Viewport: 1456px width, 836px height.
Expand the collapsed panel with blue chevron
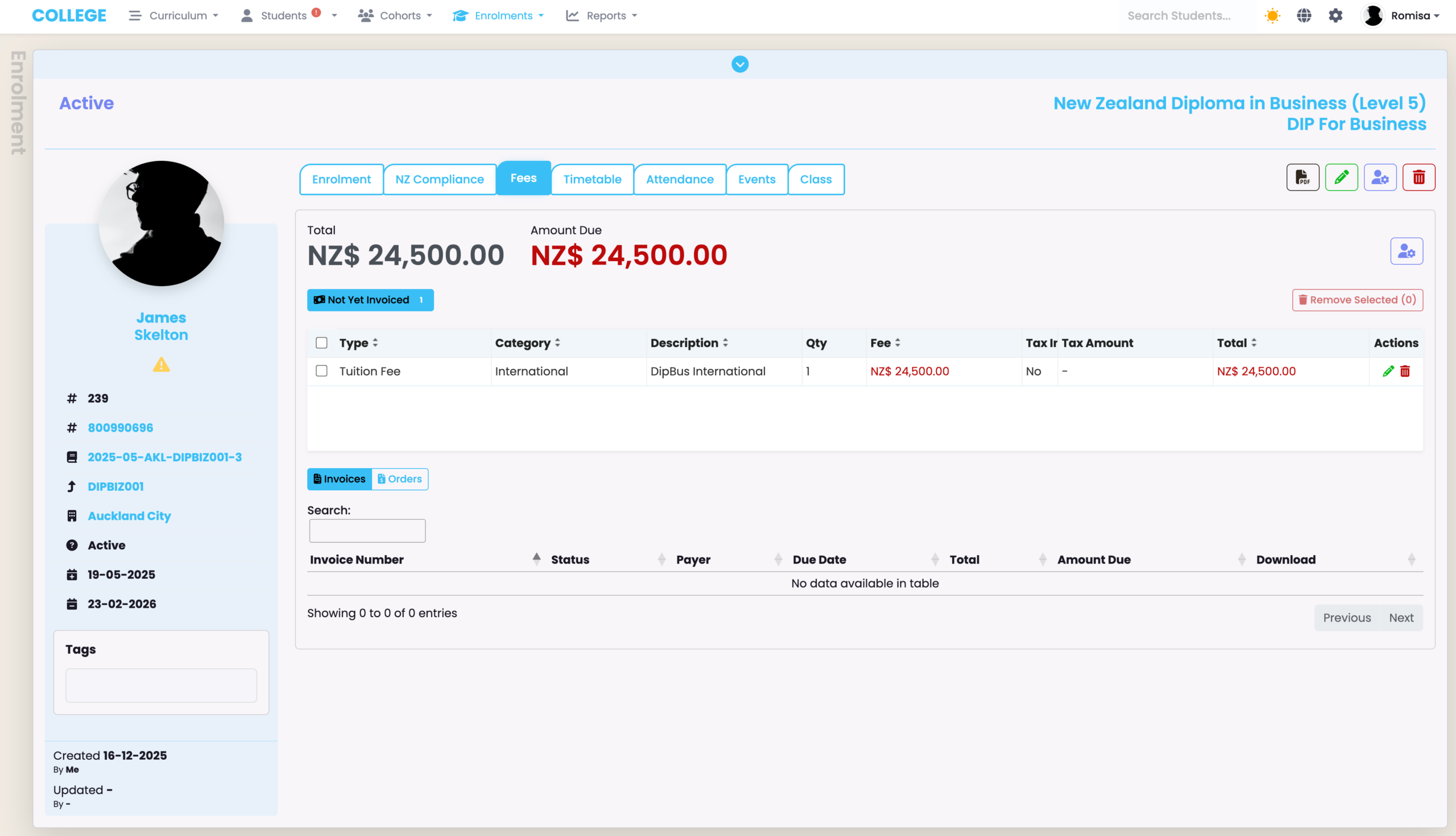pyautogui.click(x=739, y=64)
